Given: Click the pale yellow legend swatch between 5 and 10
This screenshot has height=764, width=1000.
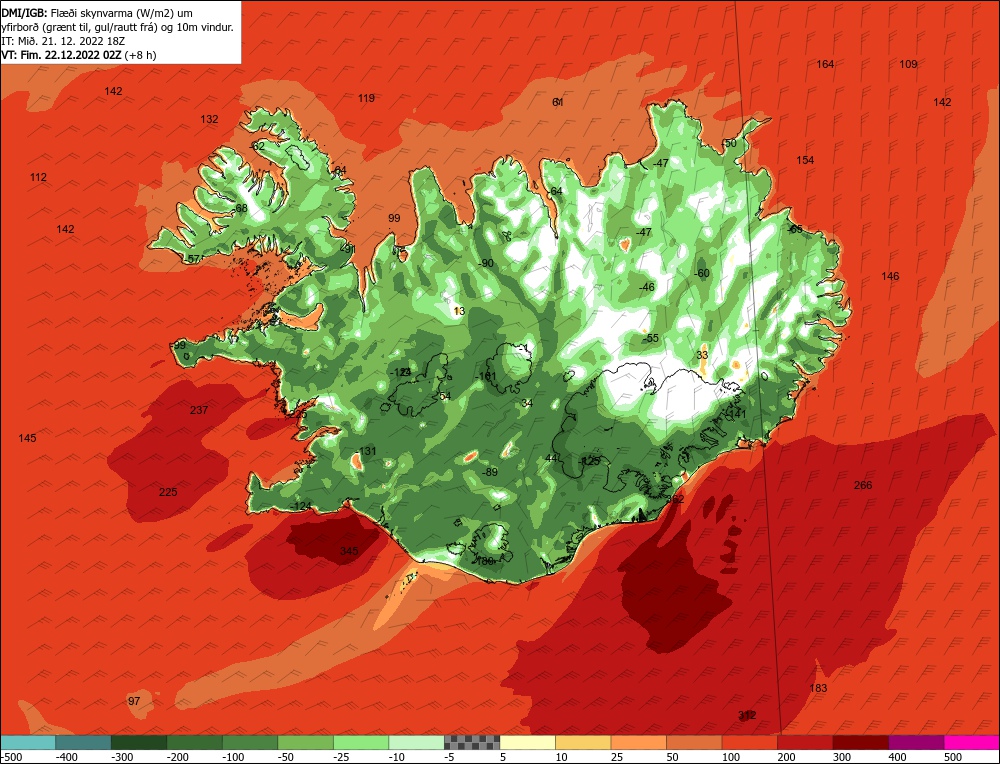Looking at the screenshot, I should pos(527,742).
